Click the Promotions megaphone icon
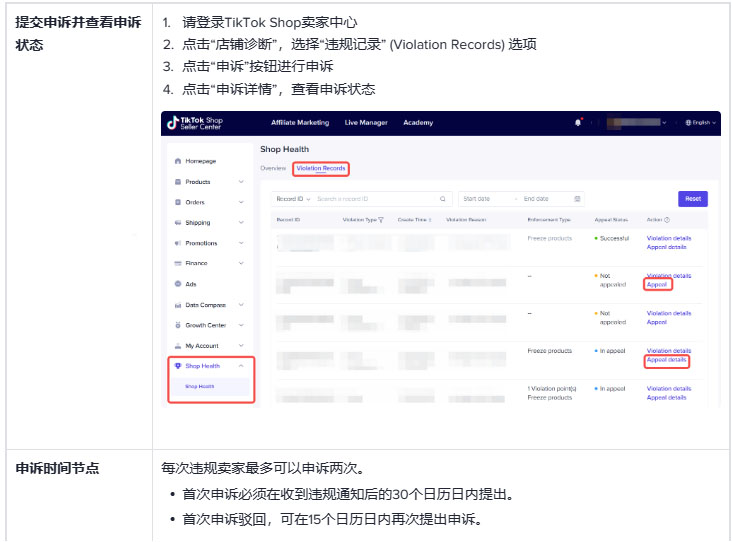 (178, 243)
